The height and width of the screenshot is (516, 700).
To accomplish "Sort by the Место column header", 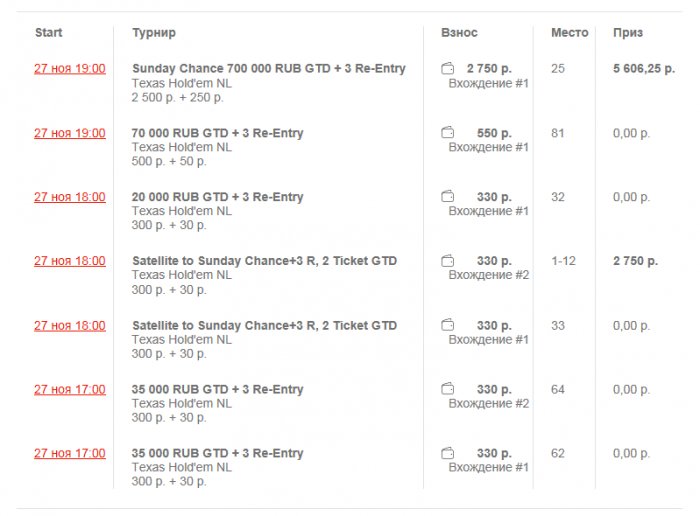I will pyautogui.click(x=569, y=33).
